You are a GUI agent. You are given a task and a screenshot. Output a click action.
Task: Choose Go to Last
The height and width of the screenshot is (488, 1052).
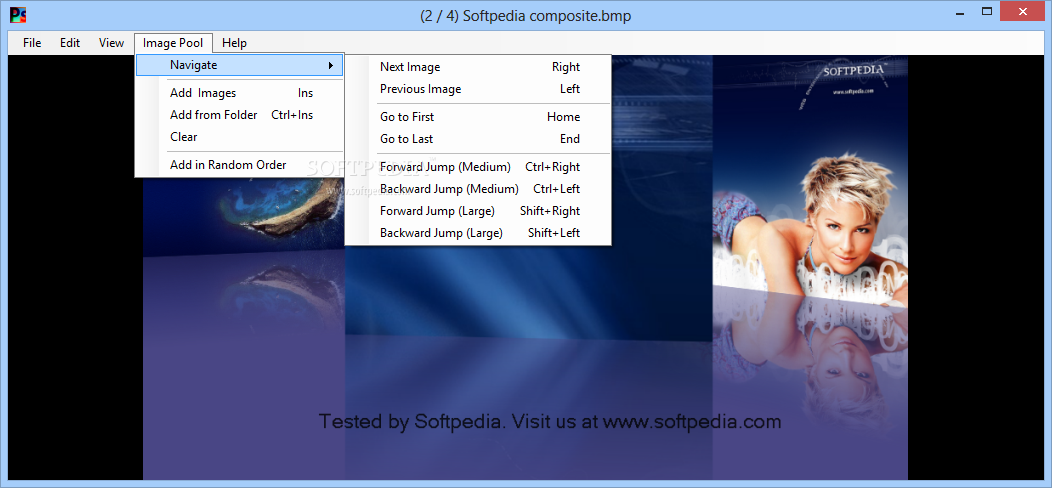point(478,139)
